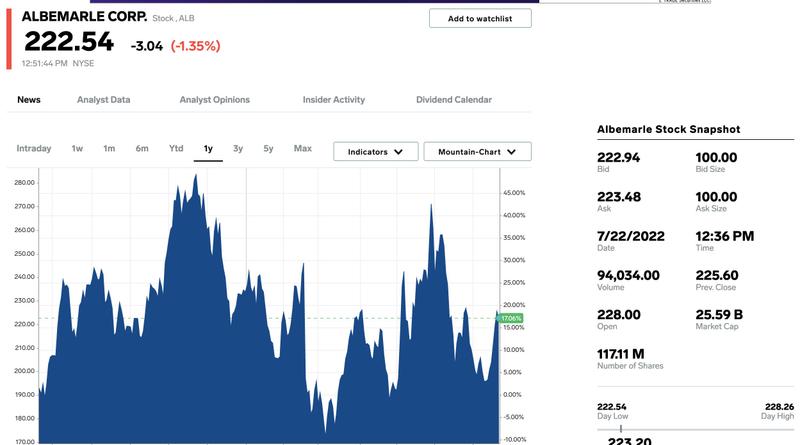Screen dimensions: 800x445
Task: Click the 222.54 stock price
Action: pyautogui.click(x=69, y=41)
